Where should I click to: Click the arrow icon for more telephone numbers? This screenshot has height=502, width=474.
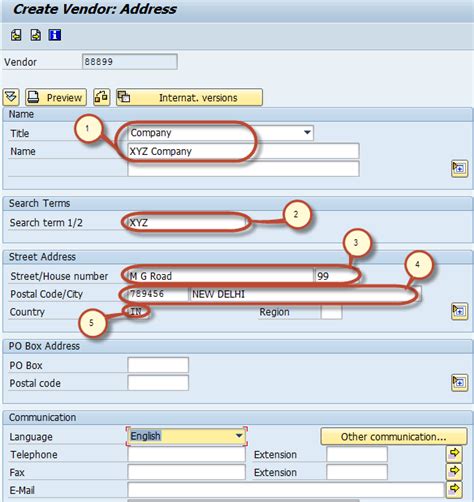(454, 453)
